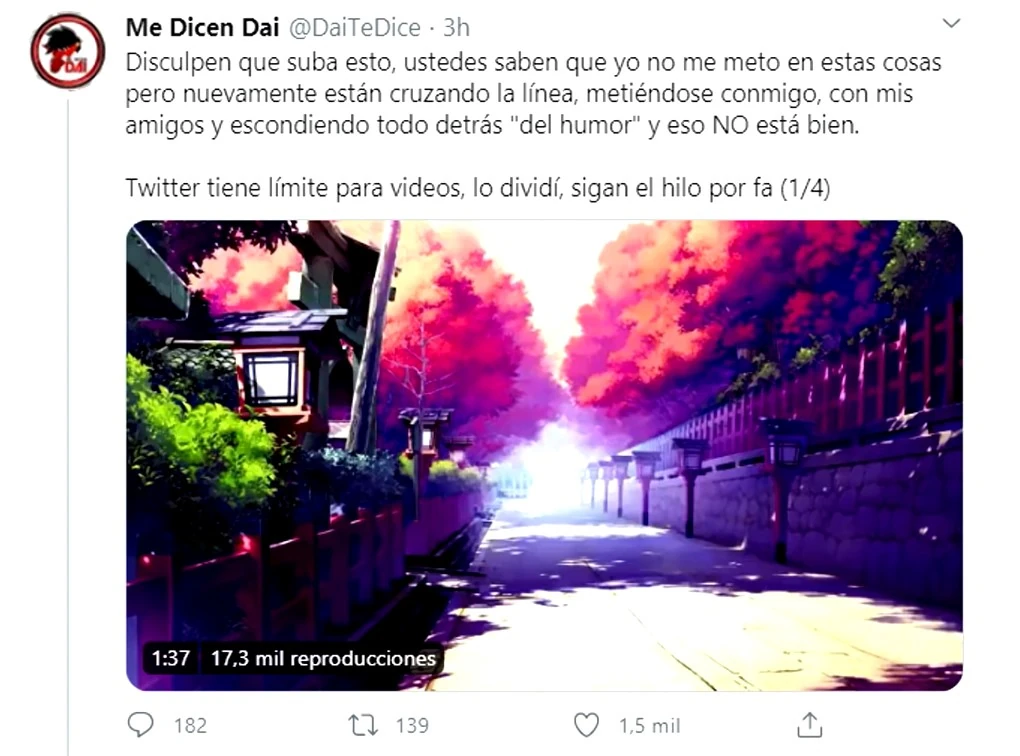1020x756 pixels.
Task: Click the 3h timestamp link
Action: [x=456, y=27]
